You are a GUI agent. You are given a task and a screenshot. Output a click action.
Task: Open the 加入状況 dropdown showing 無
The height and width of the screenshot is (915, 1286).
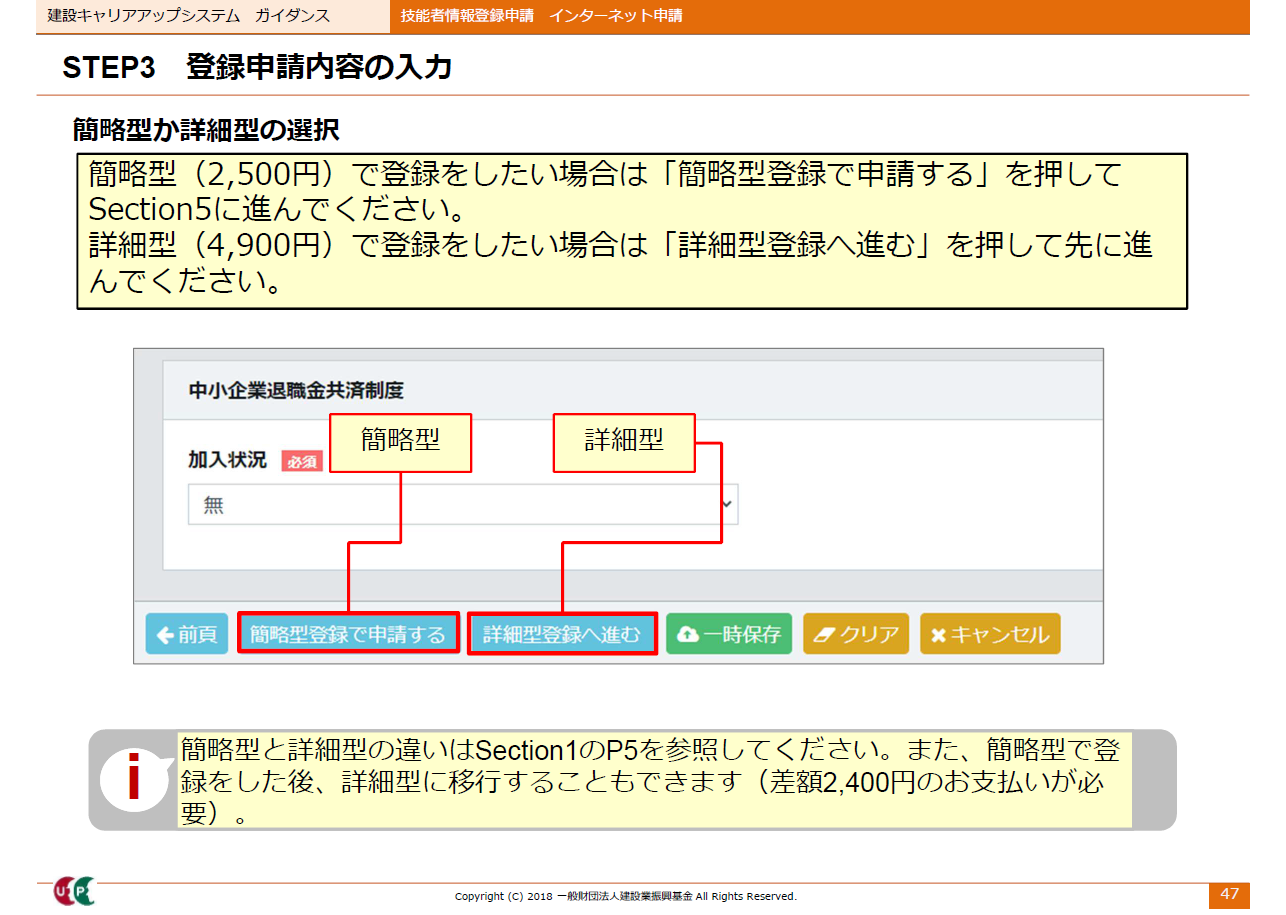[463, 505]
